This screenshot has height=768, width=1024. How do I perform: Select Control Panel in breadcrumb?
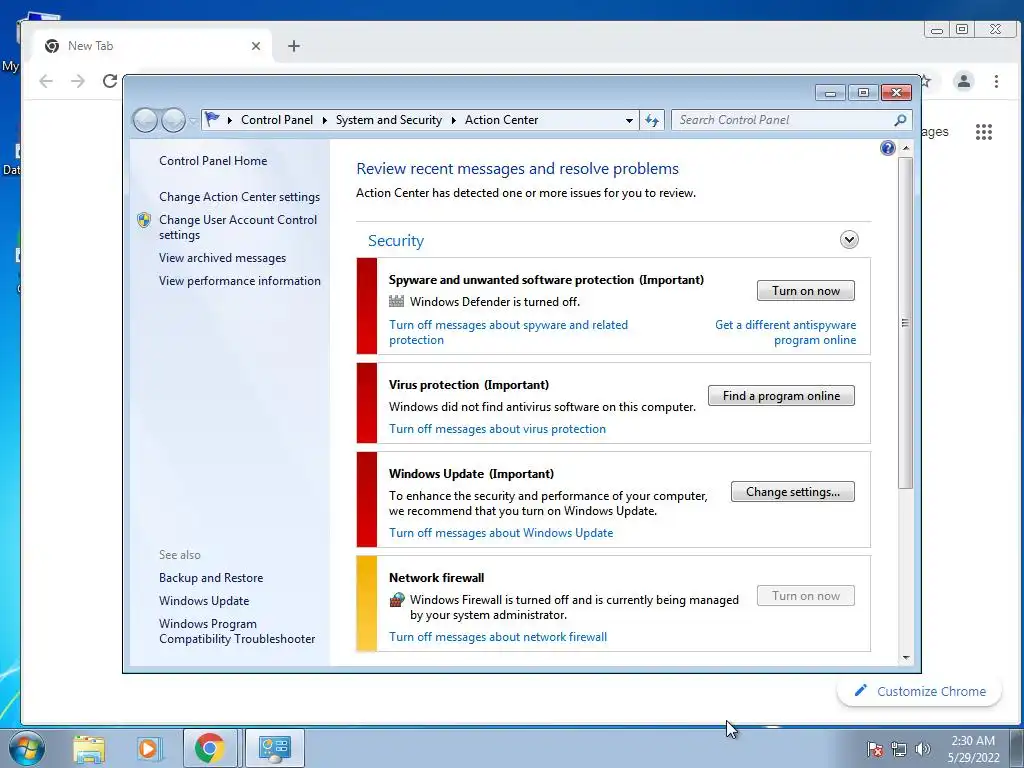(x=277, y=120)
